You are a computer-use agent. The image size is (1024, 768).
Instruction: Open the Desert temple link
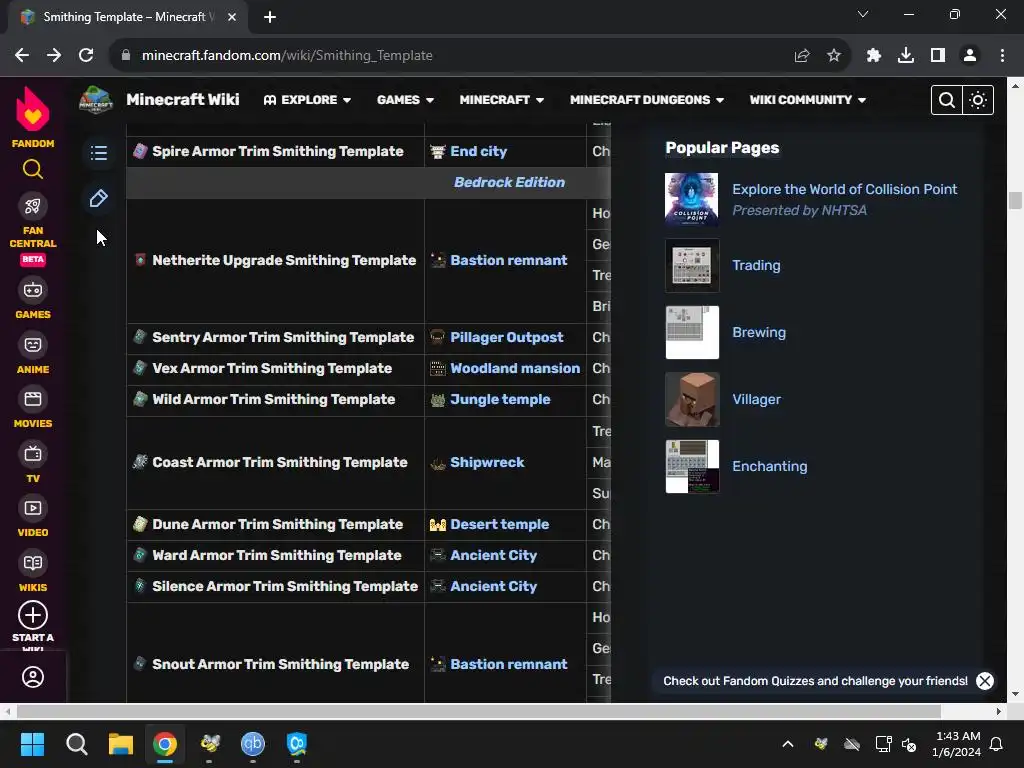(500, 524)
